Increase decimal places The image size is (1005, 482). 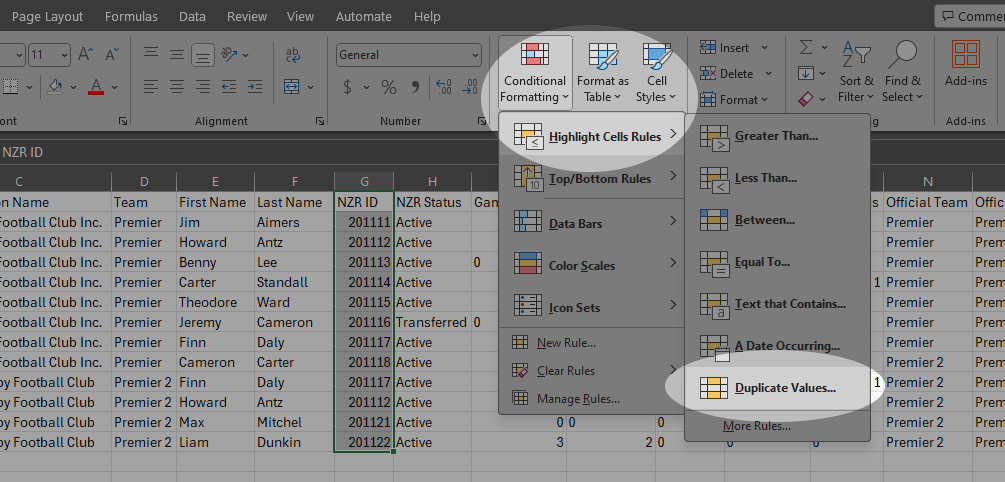444,87
